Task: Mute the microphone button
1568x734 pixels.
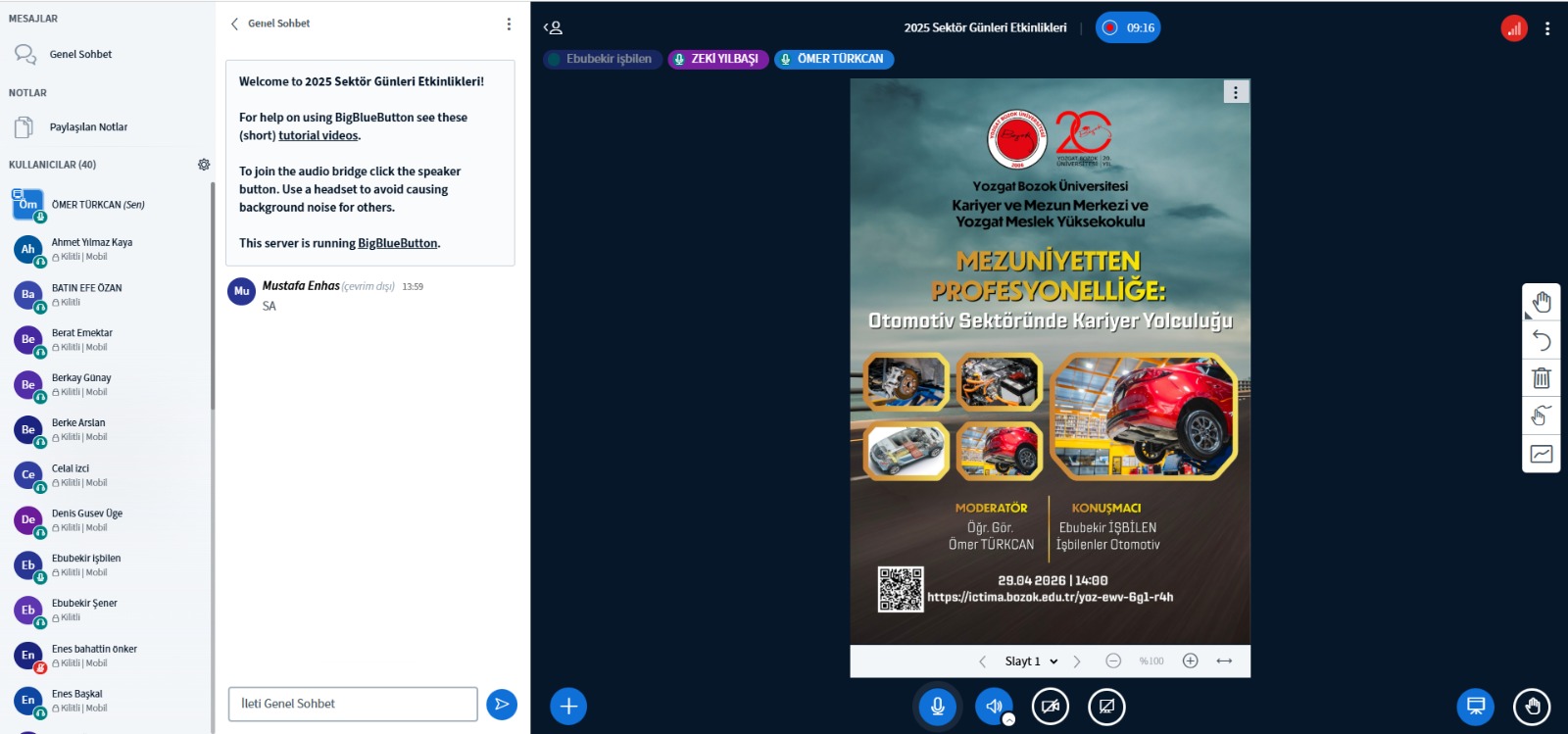Action: pos(937,706)
